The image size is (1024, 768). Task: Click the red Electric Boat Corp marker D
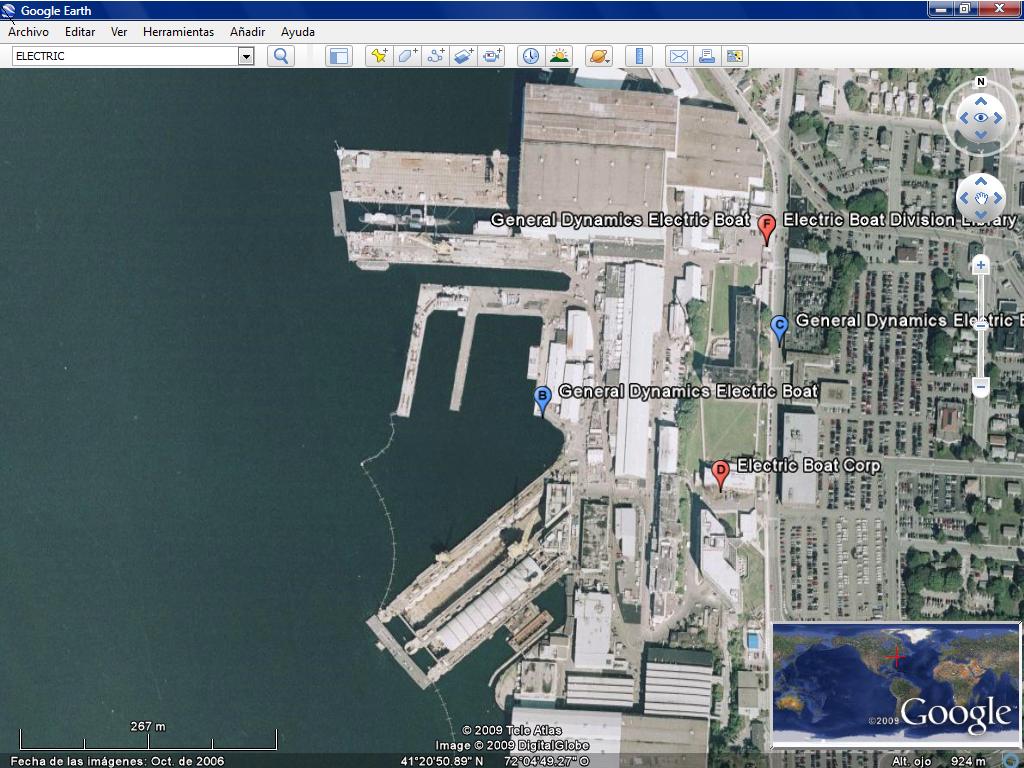point(720,472)
